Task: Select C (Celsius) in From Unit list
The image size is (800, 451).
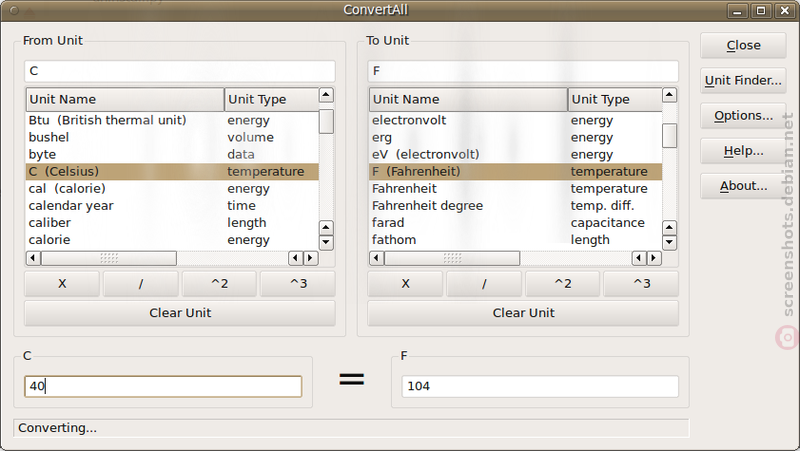Action: tap(172, 171)
